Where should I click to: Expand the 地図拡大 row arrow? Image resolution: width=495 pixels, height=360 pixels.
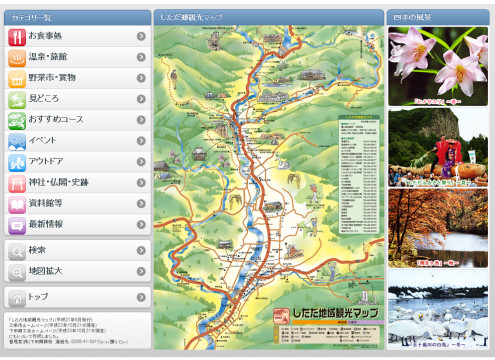(x=141, y=271)
